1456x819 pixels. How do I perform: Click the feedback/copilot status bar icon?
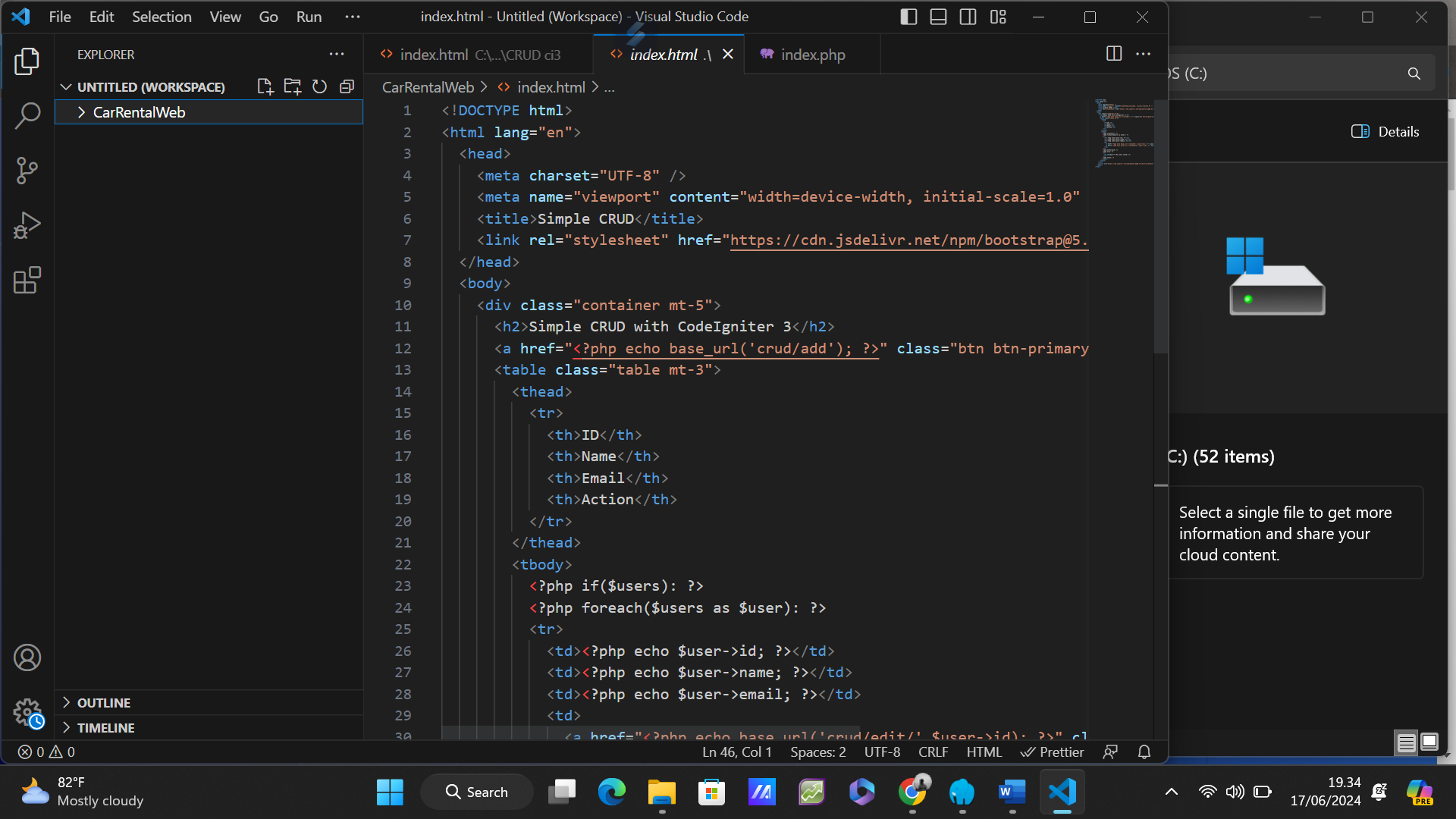point(1110,752)
